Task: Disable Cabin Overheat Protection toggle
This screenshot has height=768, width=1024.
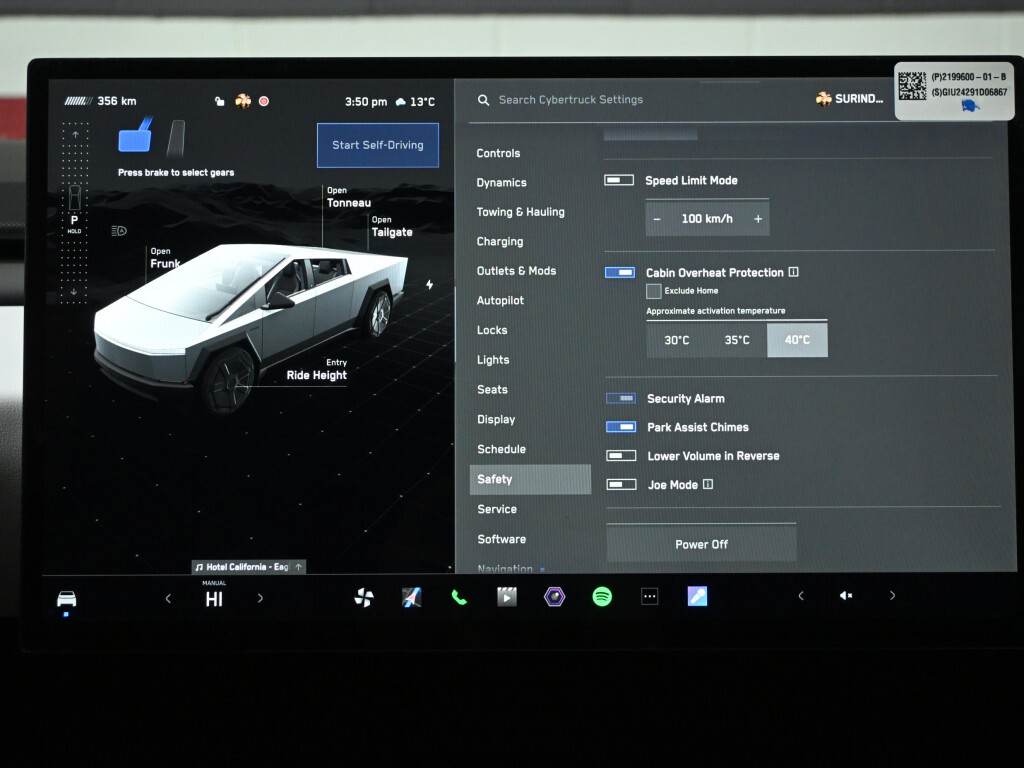Action: pyautogui.click(x=619, y=272)
